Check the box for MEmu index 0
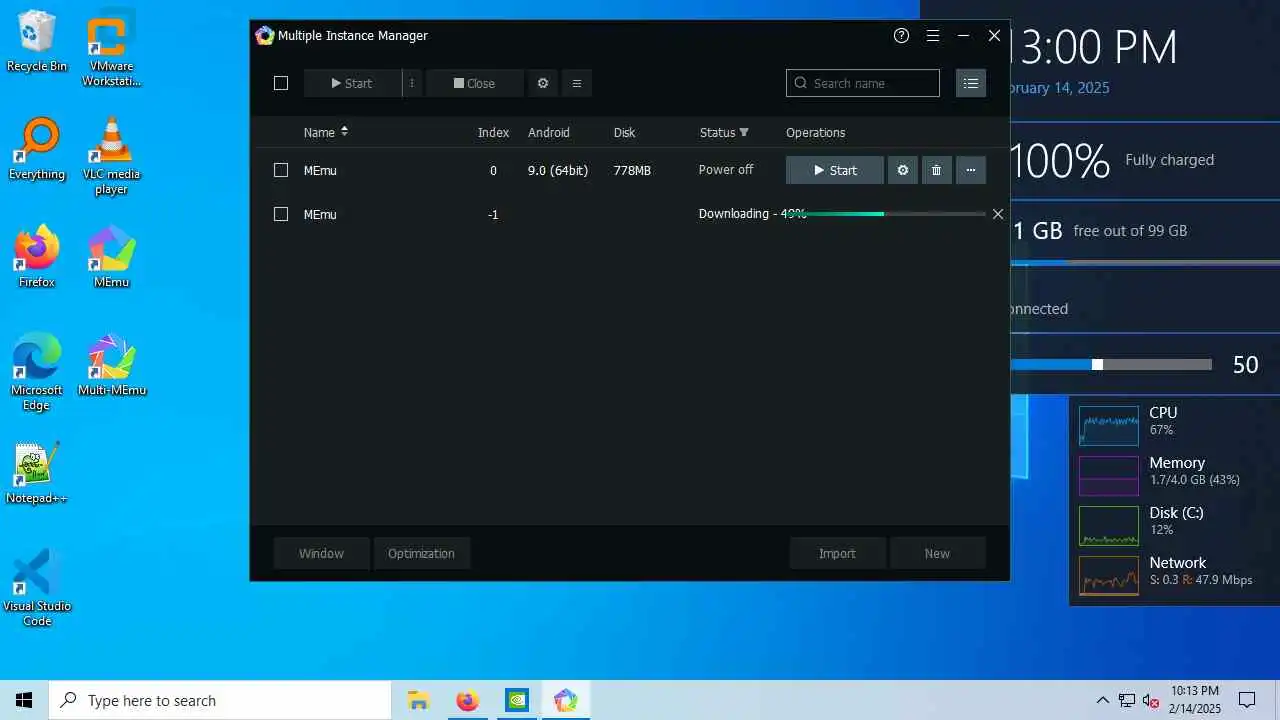 281,170
